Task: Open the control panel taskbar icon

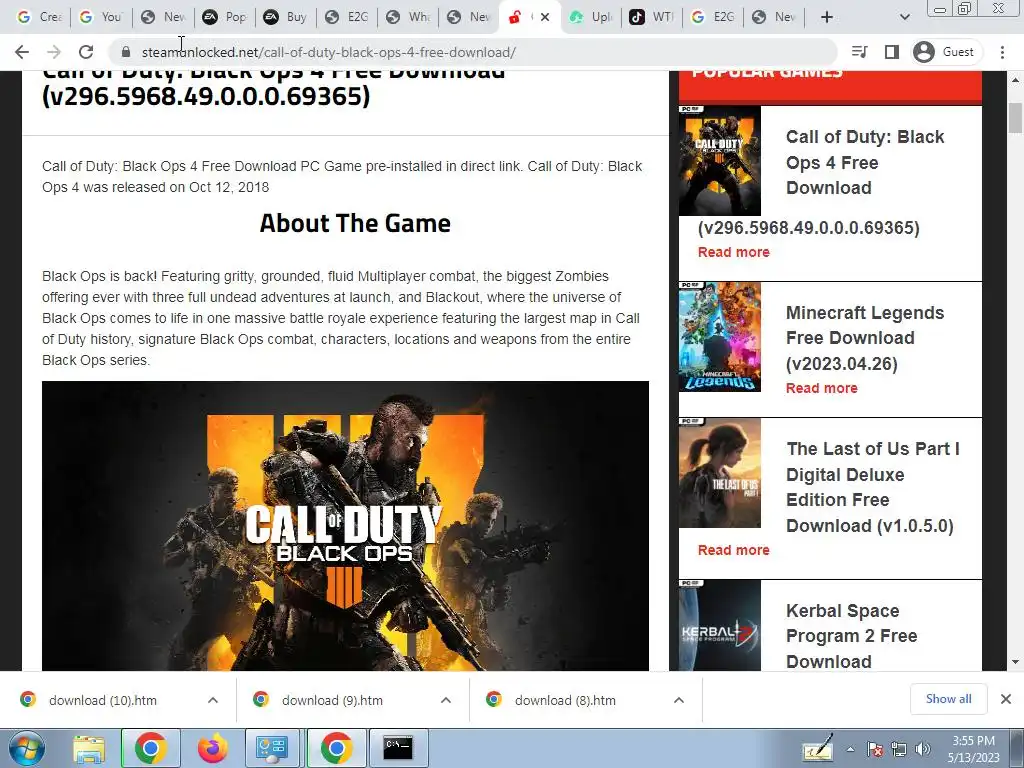Action: point(272,748)
